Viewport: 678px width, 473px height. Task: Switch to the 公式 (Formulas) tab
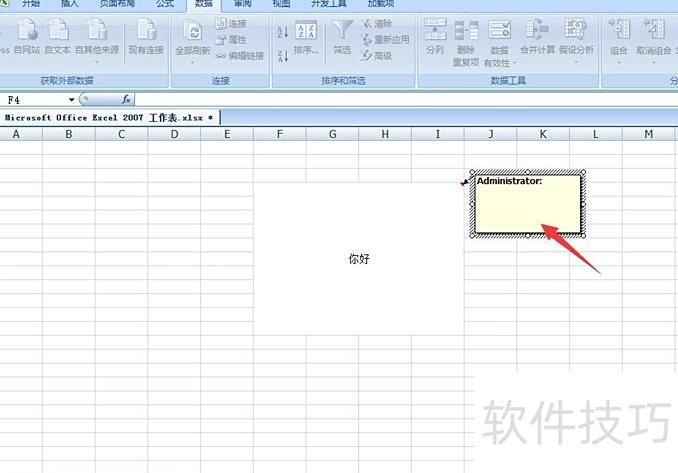[x=165, y=3]
